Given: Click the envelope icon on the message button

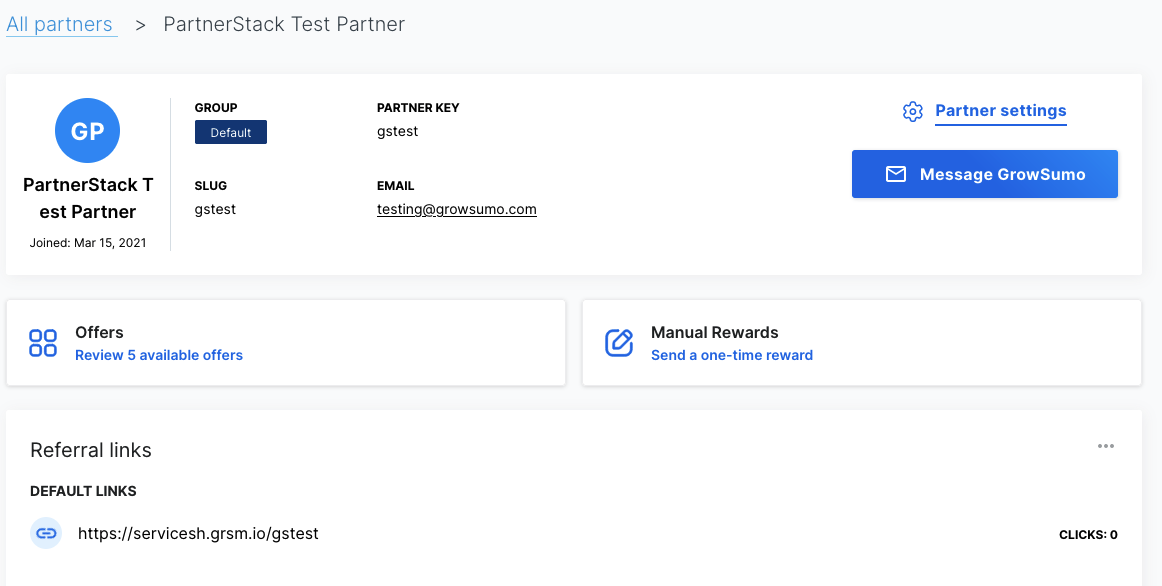Looking at the screenshot, I should (x=896, y=174).
